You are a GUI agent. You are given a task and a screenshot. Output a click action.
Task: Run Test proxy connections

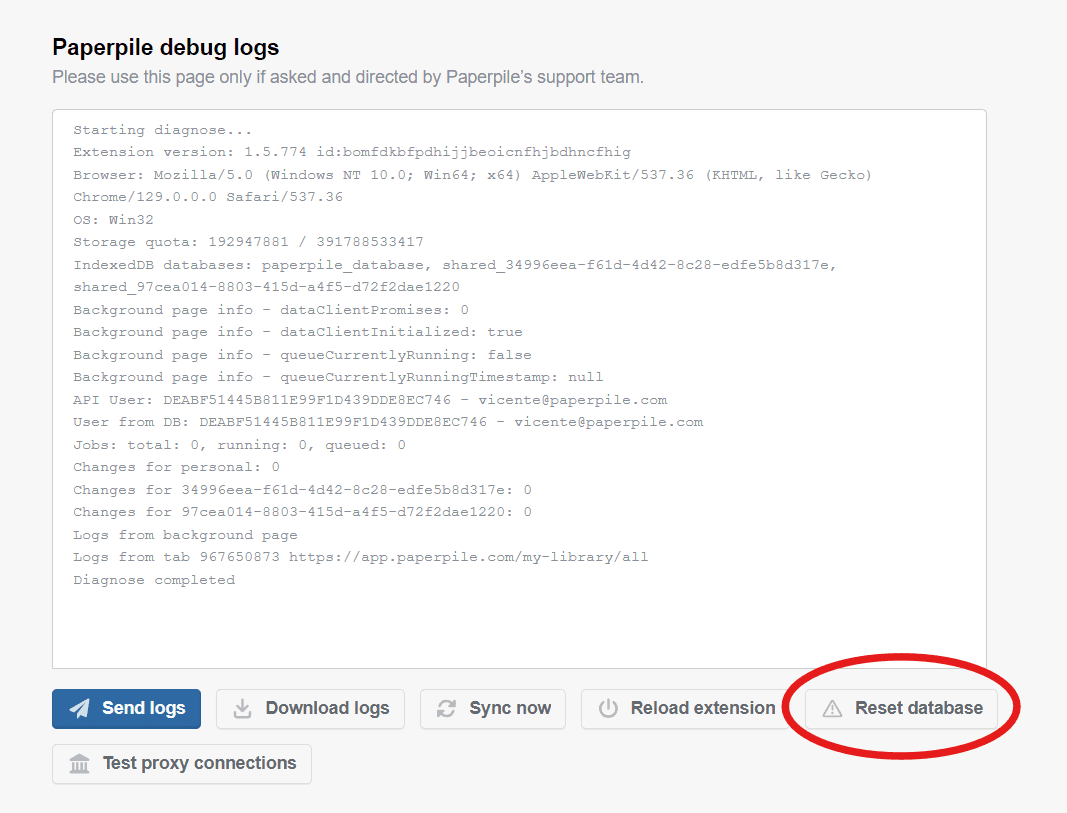pyautogui.click(x=182, y=764)
